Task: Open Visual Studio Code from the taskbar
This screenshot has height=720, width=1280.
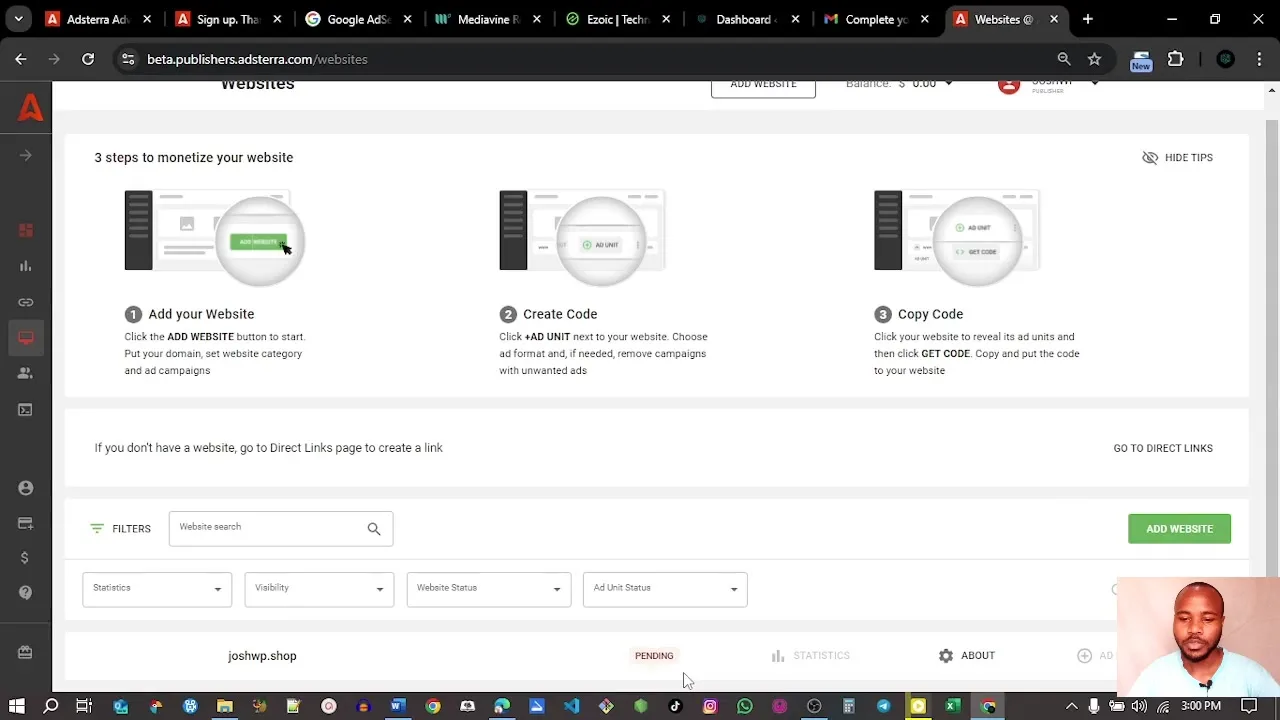Action: point(571,706)
